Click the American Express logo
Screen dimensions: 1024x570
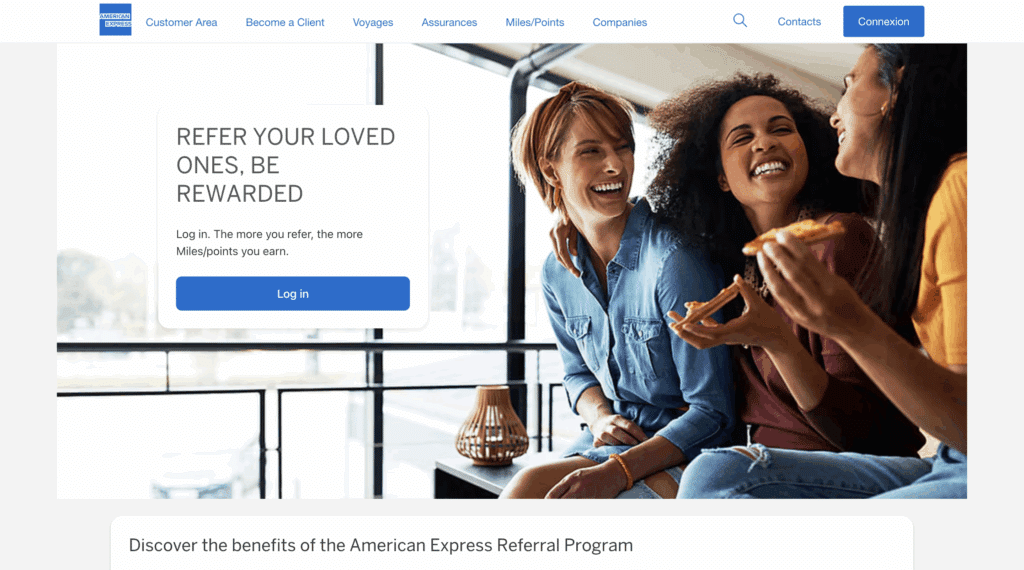pyautogui.click(x=116, y=20)
